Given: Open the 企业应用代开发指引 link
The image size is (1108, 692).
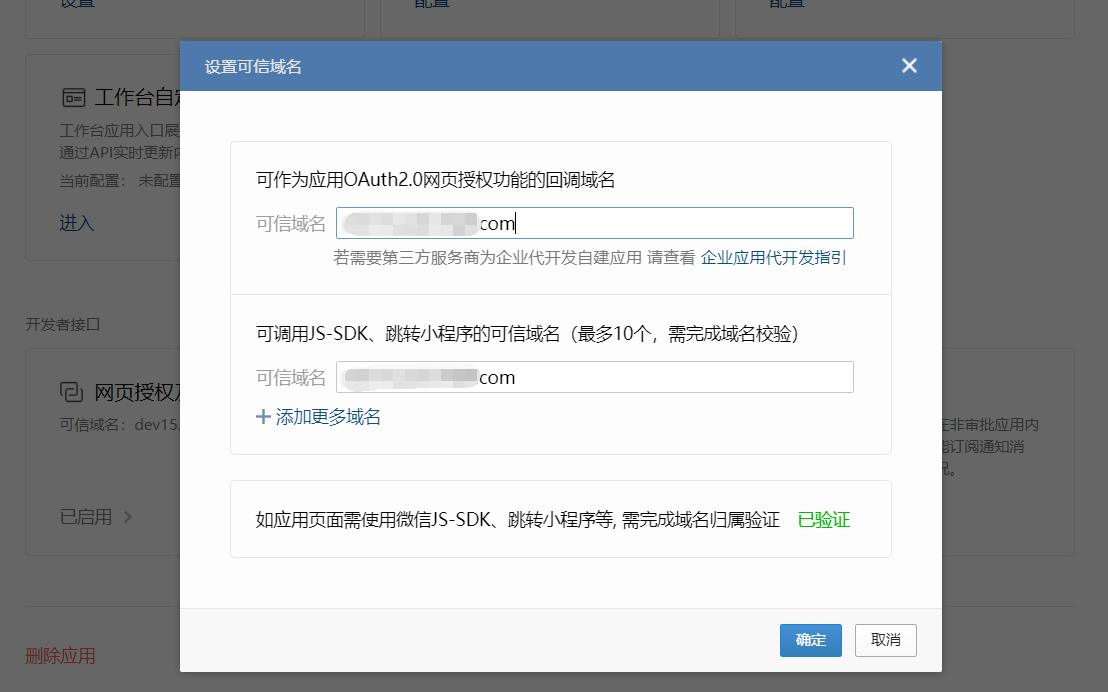Looking at the screenshot, I should pos(773,257).
